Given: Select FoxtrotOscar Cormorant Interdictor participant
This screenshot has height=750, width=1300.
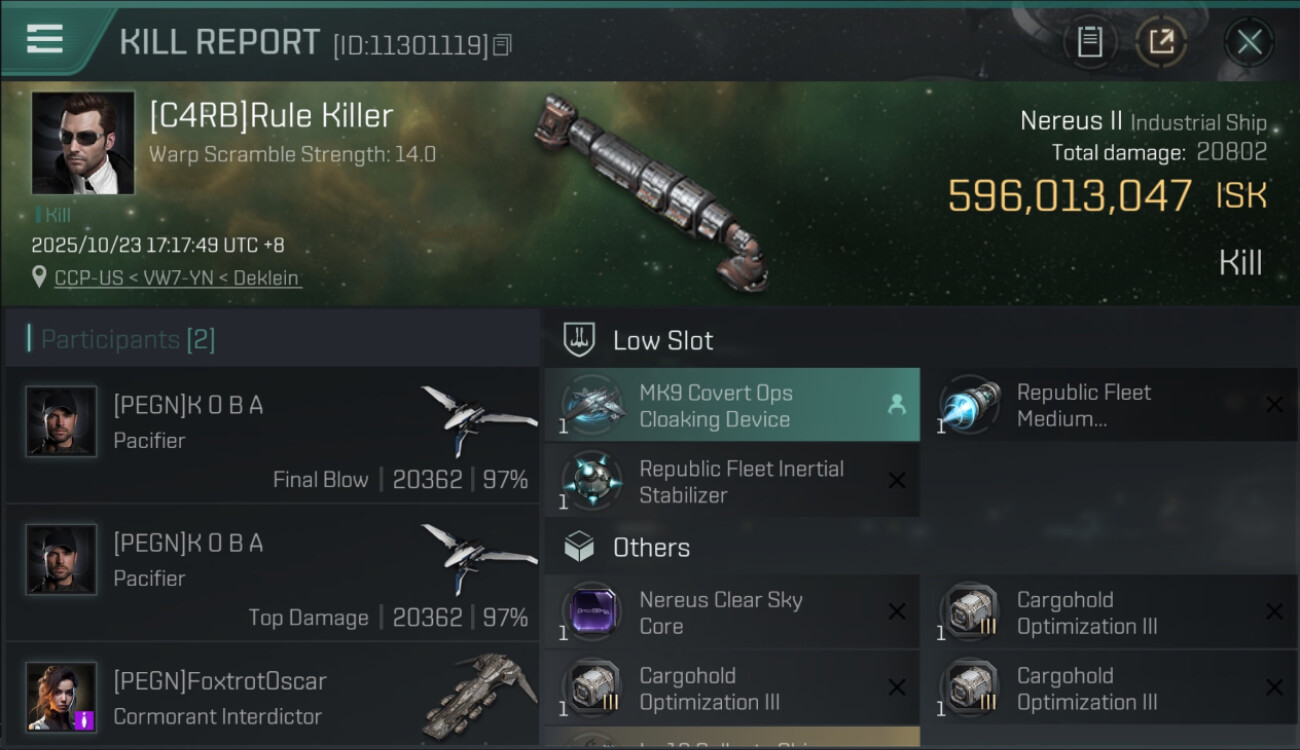Looking at the screenshot, I should [x=272, y=697].
